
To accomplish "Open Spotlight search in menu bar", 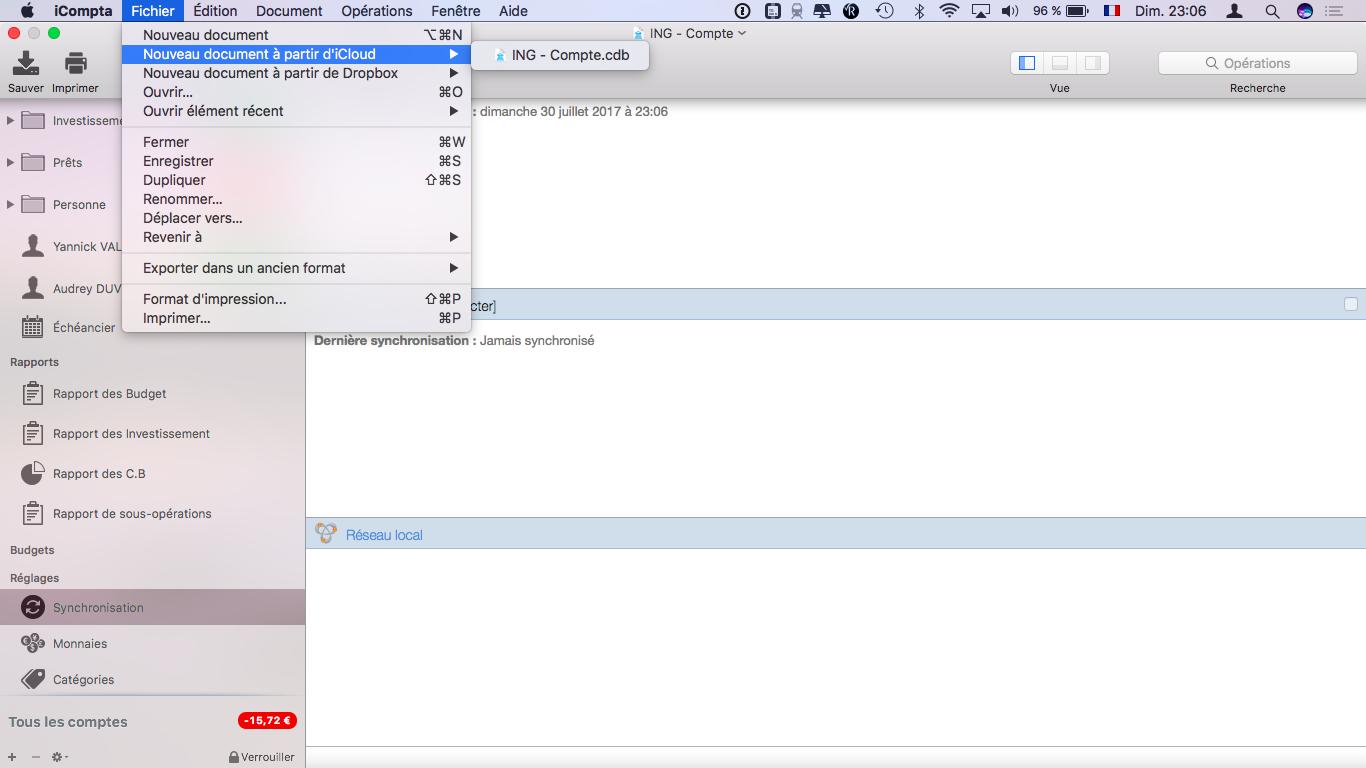I will (x=1272, y=11).
